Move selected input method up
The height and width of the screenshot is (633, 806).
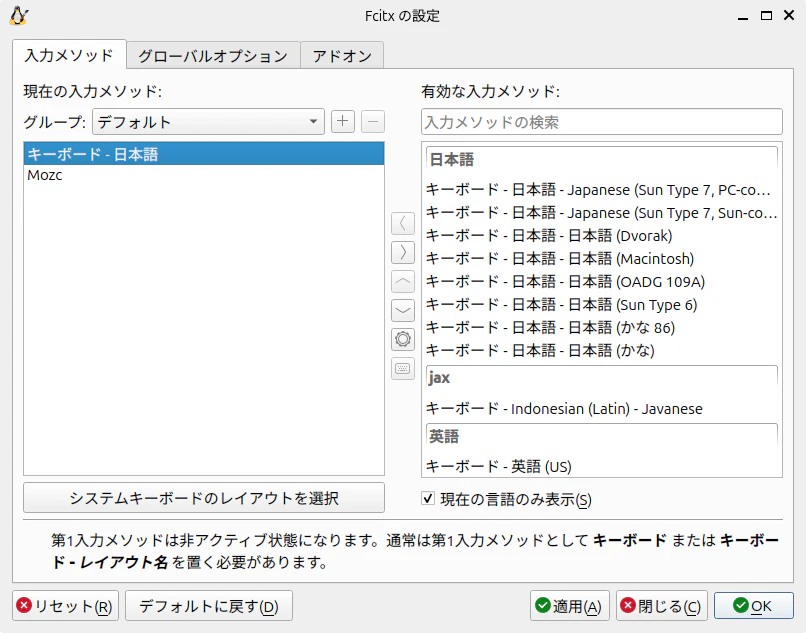[x=402, y=281]
